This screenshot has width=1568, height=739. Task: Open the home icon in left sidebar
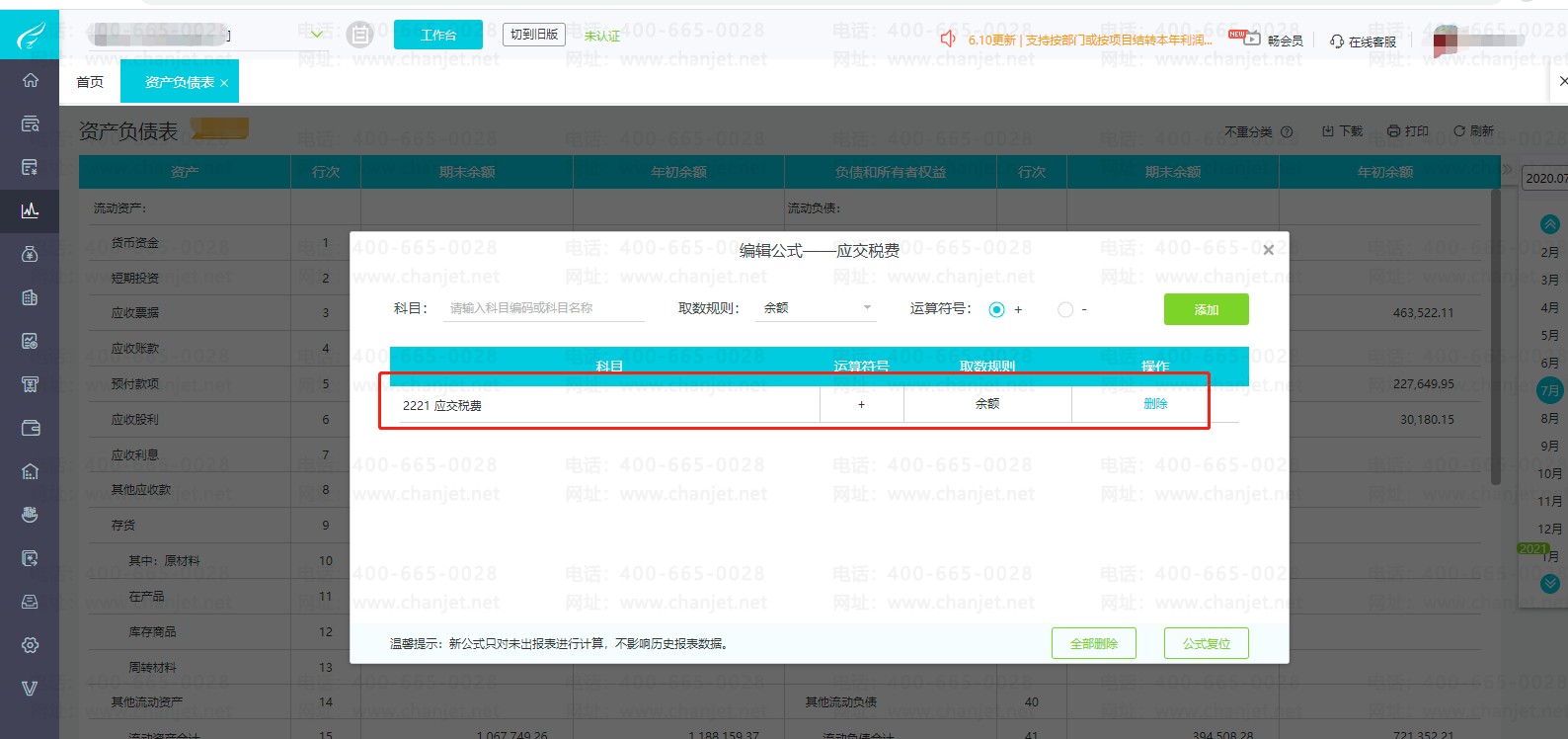click(x=30, y=80)
